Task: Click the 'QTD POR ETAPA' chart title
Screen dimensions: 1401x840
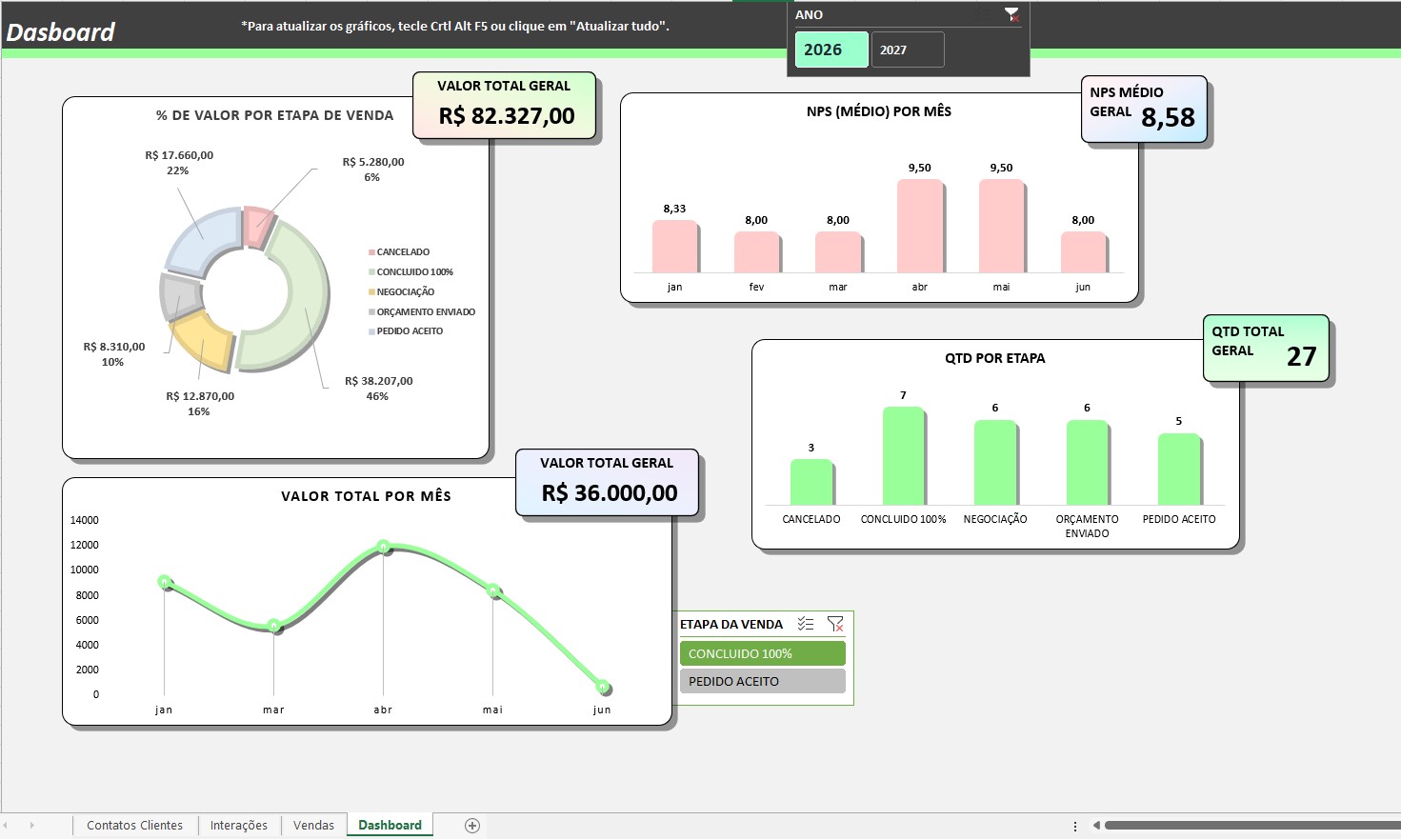Action: [995, 358]
